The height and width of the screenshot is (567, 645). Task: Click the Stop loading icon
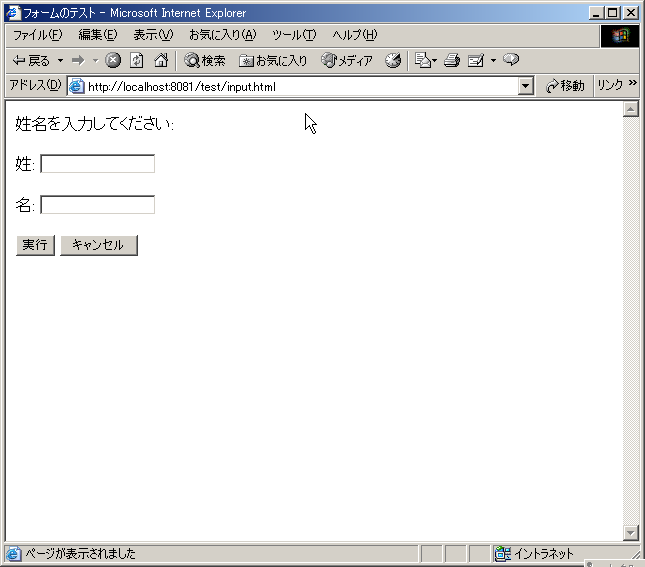(113, 60)
